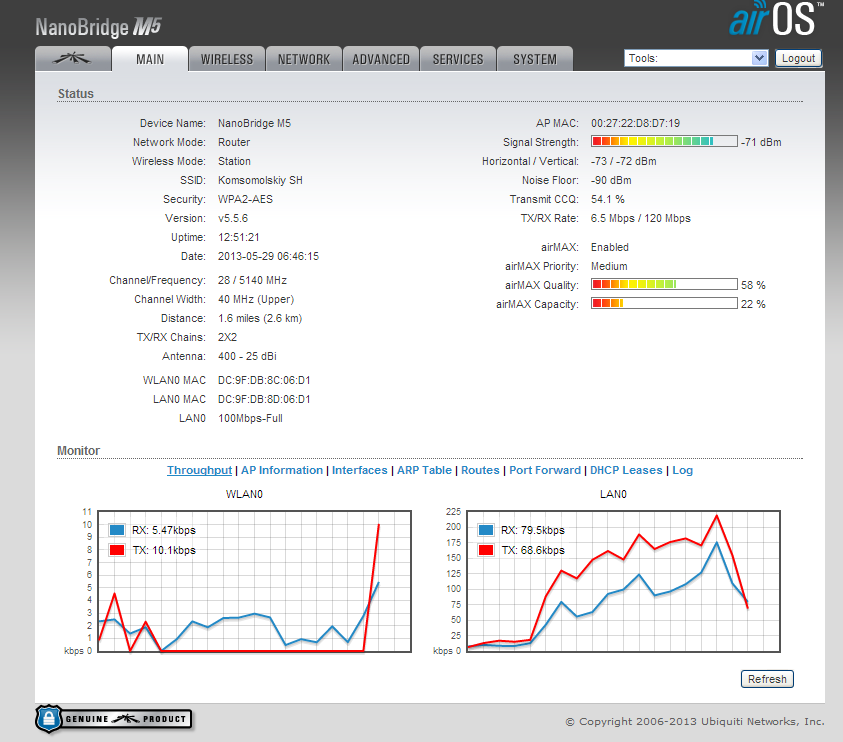This screenshot has width=843, height=742.
Task: Log out using the Logout button
Action: (798, 58)
